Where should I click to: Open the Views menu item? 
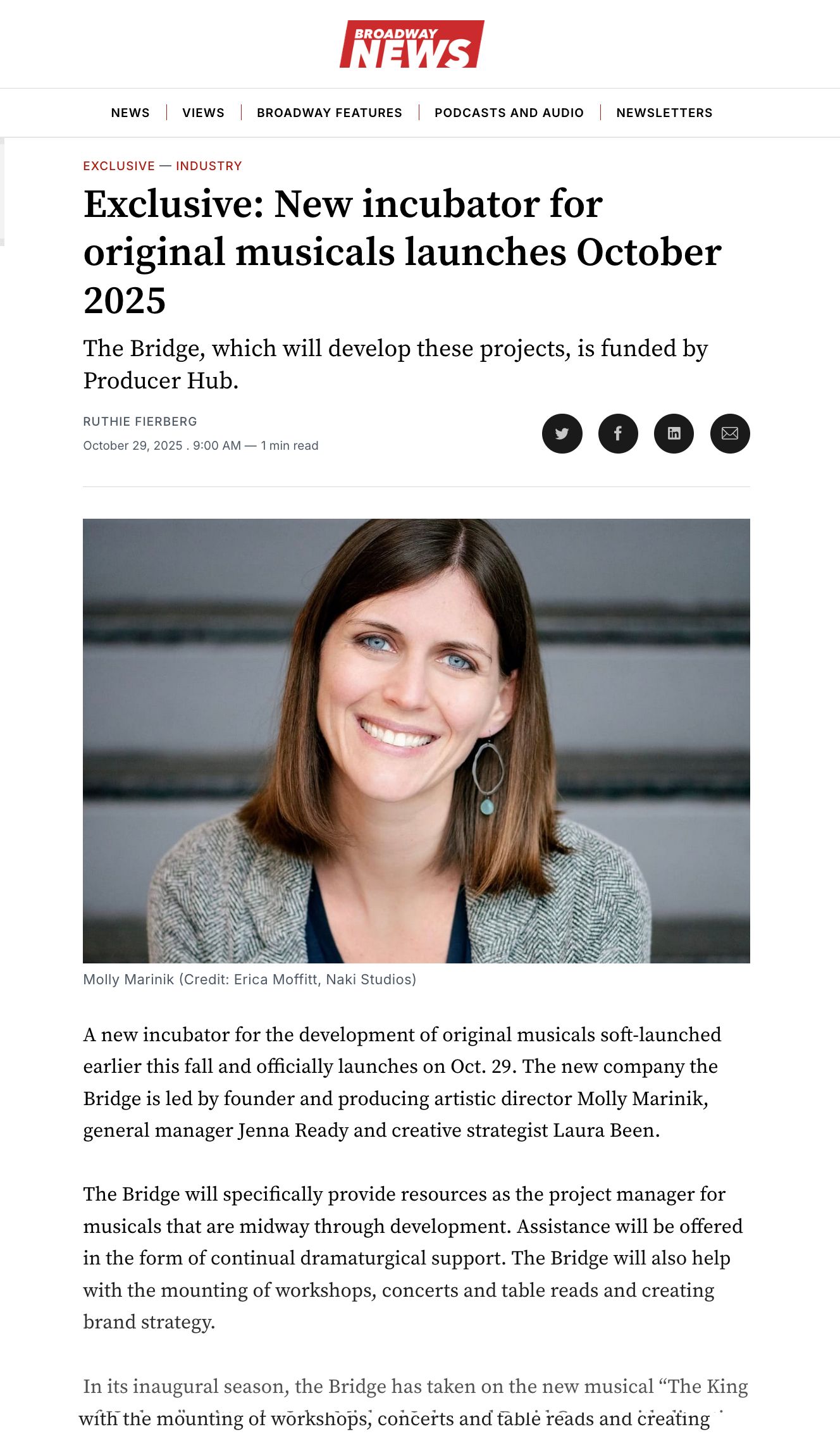[x=203, y=113]
